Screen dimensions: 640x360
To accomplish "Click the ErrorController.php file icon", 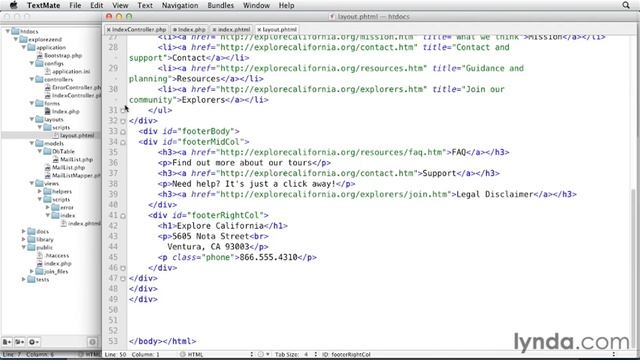I will pyautogui.click(x=48, y=87).
